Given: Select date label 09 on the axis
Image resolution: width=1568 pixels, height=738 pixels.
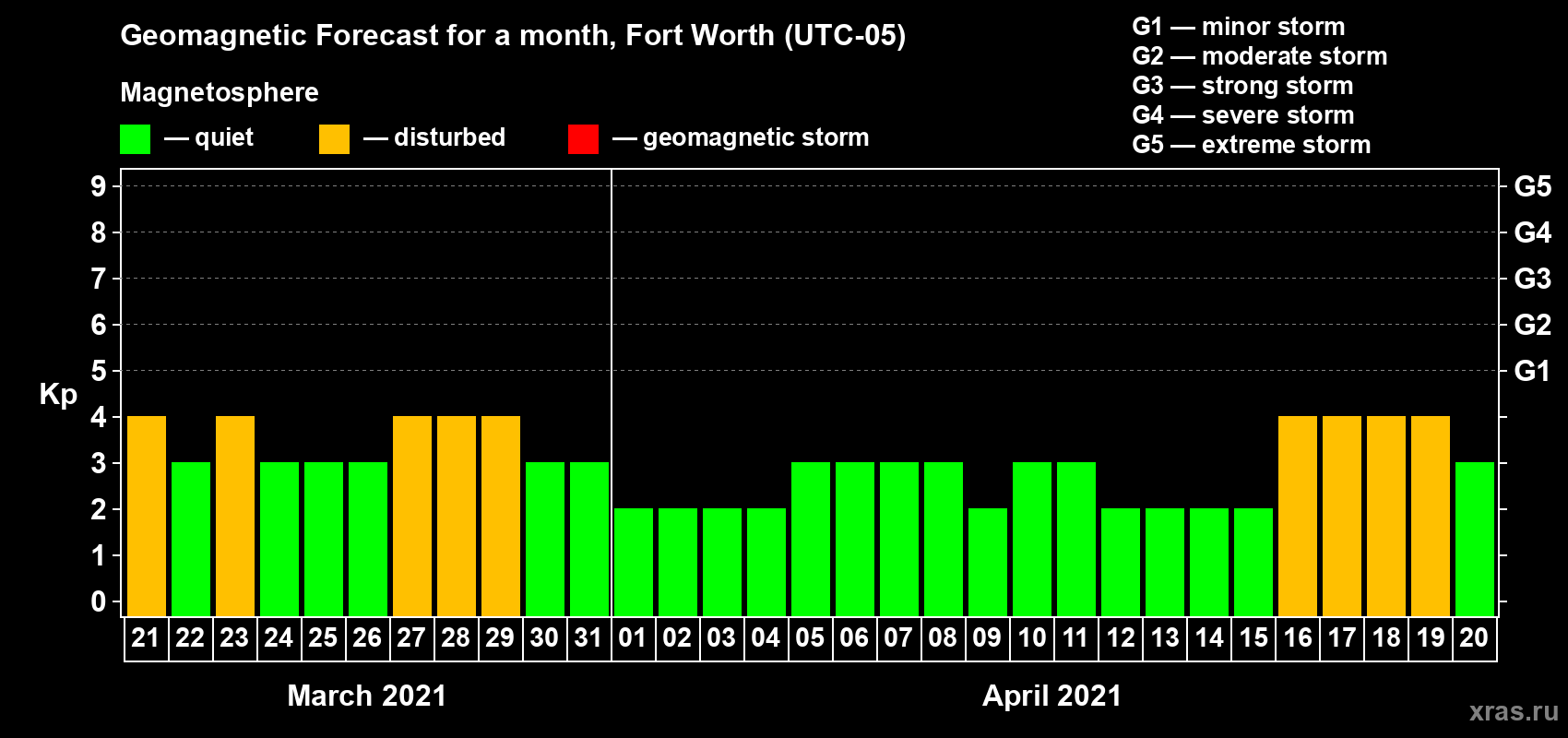Looking at the screenshot, I should point(987,638).
